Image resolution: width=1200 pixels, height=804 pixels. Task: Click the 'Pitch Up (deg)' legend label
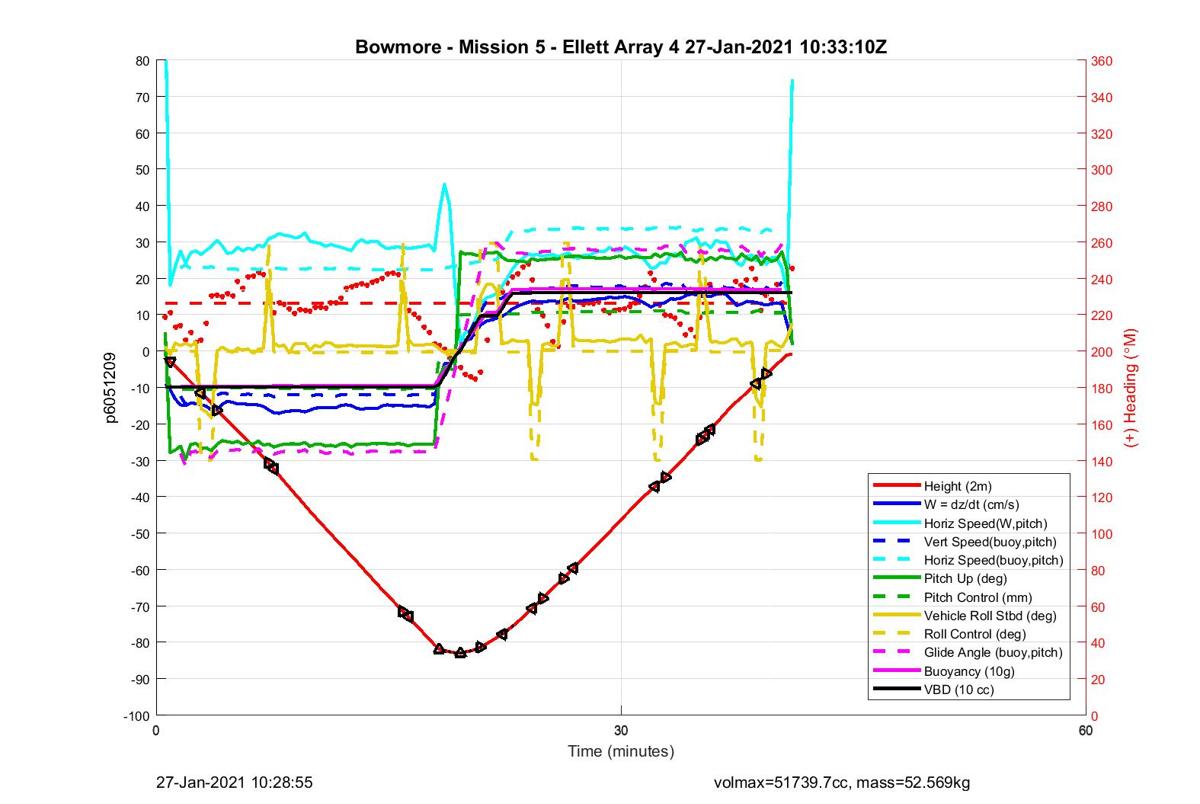(x=965, y=578)
